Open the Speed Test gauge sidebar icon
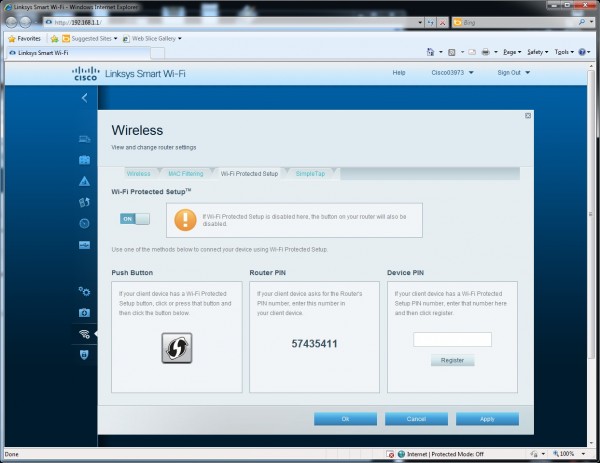This screenshot has width=600, height=463. pyautogui.click(x=85, y=223)
